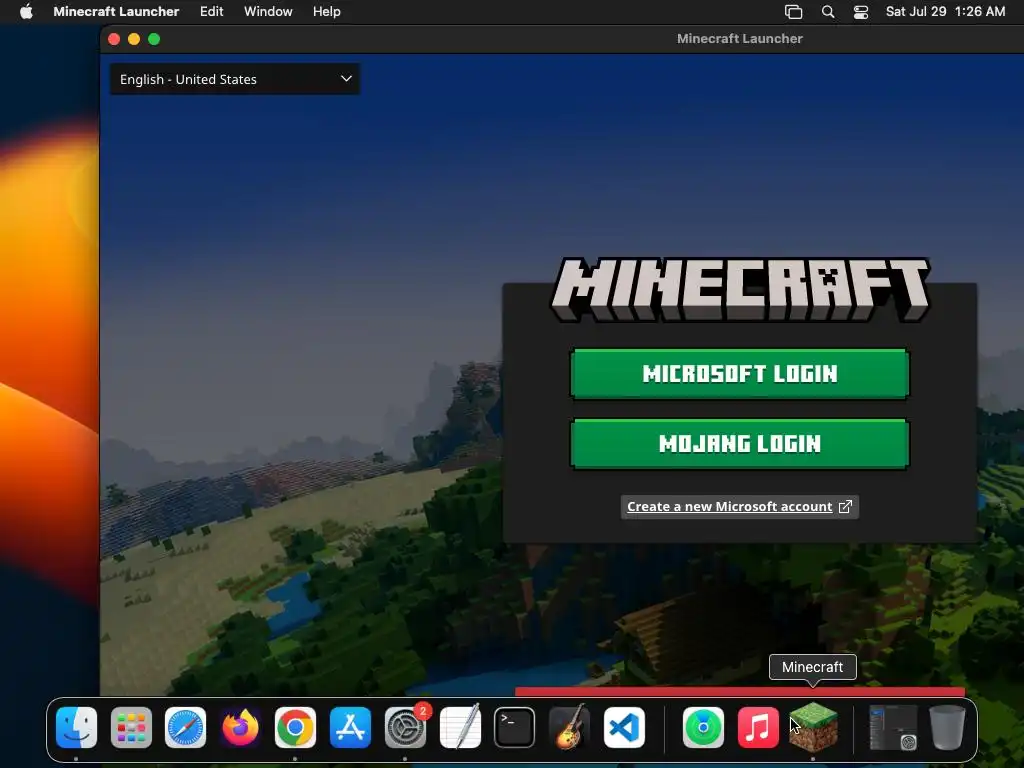The height and width of the screenshot is (768, 1024).
Task: Open Launchpad from the dock
Action: (131, 728)
